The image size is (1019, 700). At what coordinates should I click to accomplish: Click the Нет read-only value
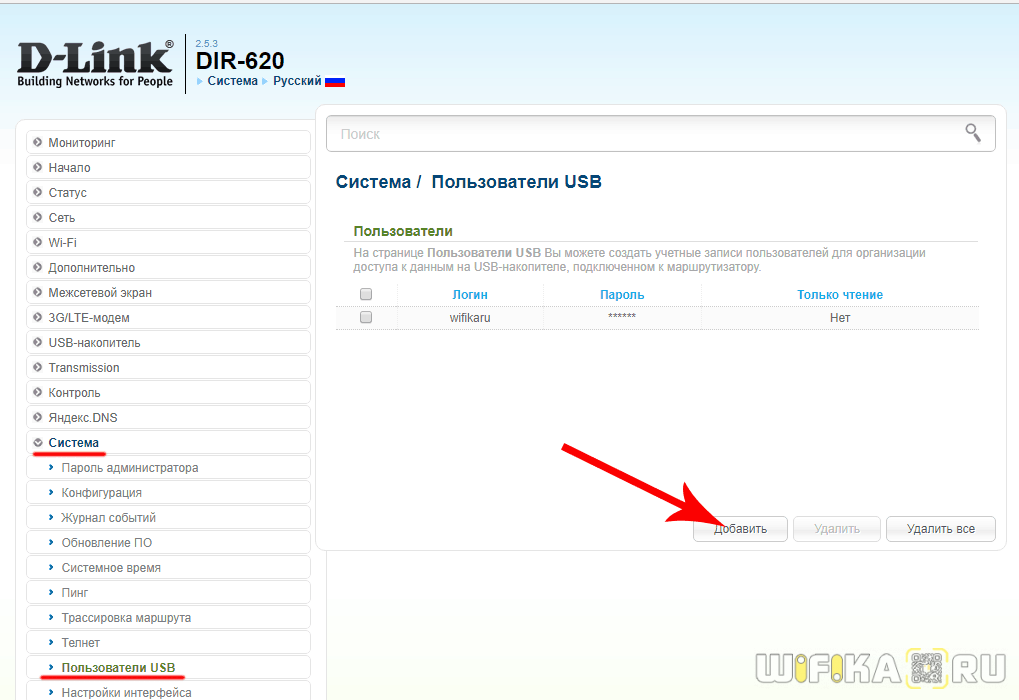840,318
